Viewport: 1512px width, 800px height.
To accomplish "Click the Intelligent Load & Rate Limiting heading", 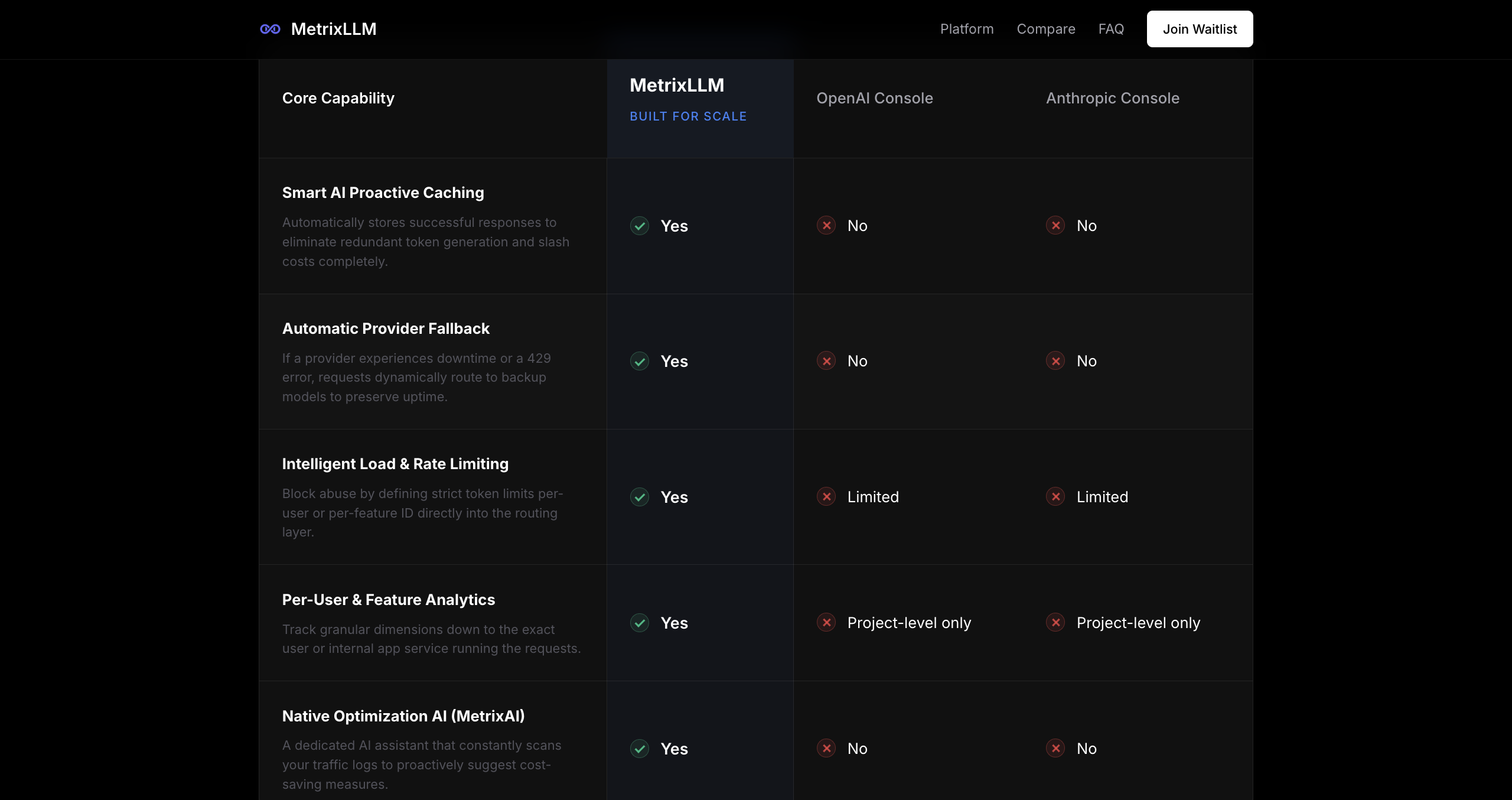I will click(x=395, y=464).
